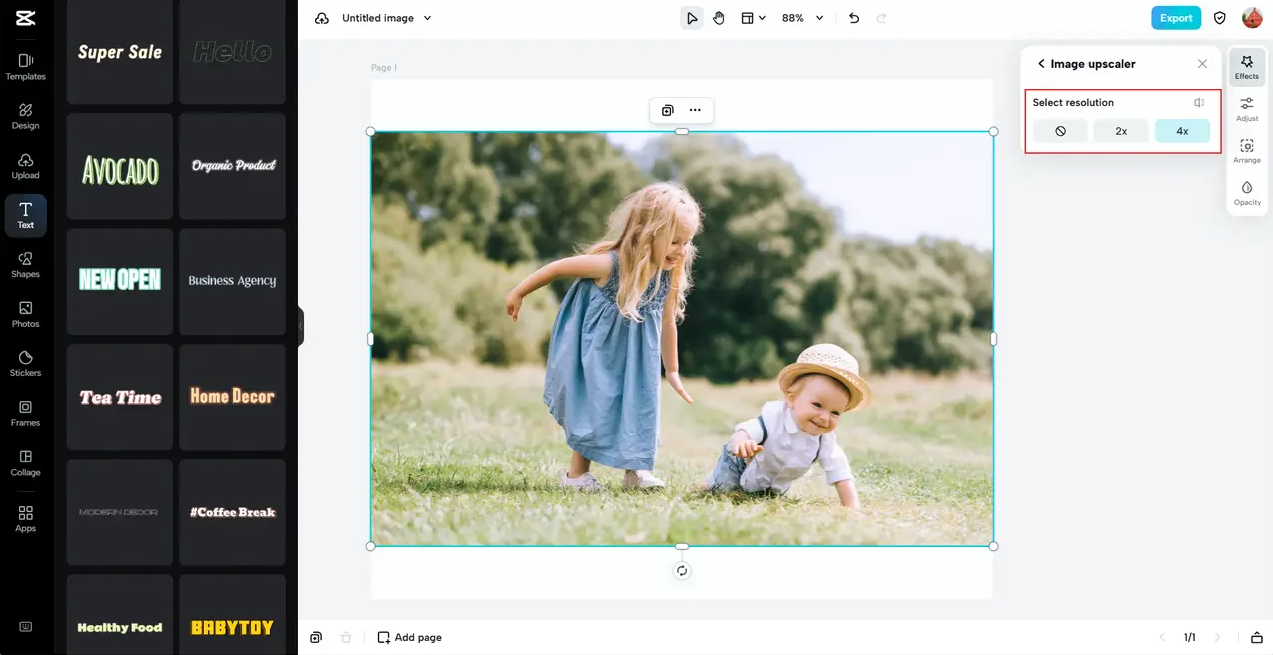Click the rotate handle below image
1273x655 pixels.
pos(682,571)
